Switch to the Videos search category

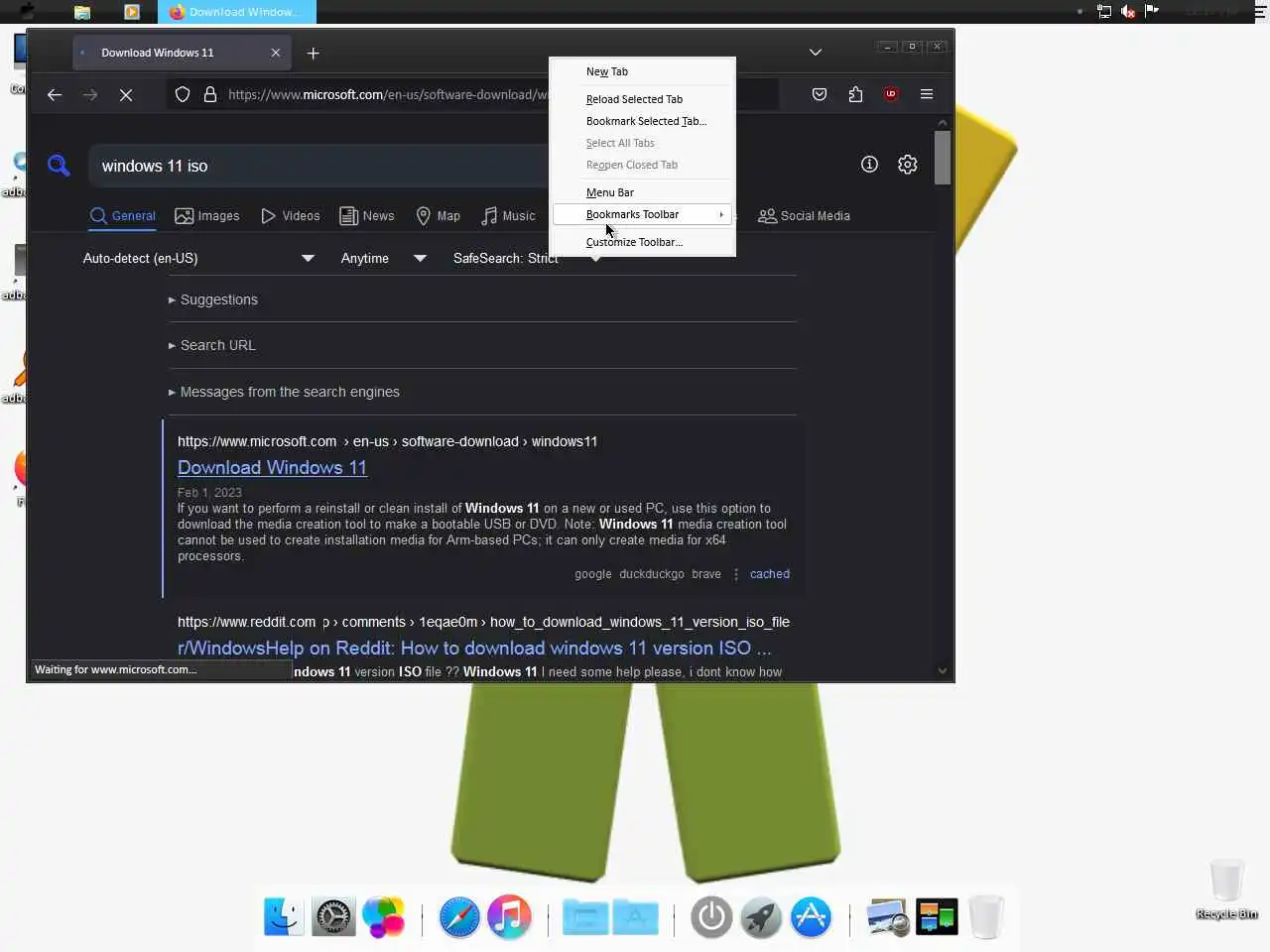point(291,215)
